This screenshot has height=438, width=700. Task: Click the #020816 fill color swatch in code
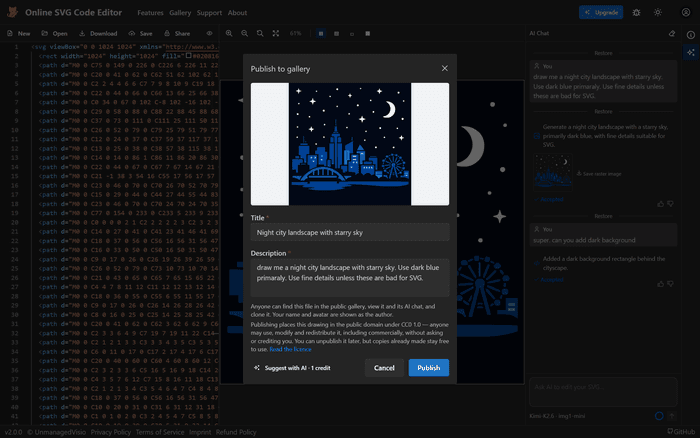189,56
